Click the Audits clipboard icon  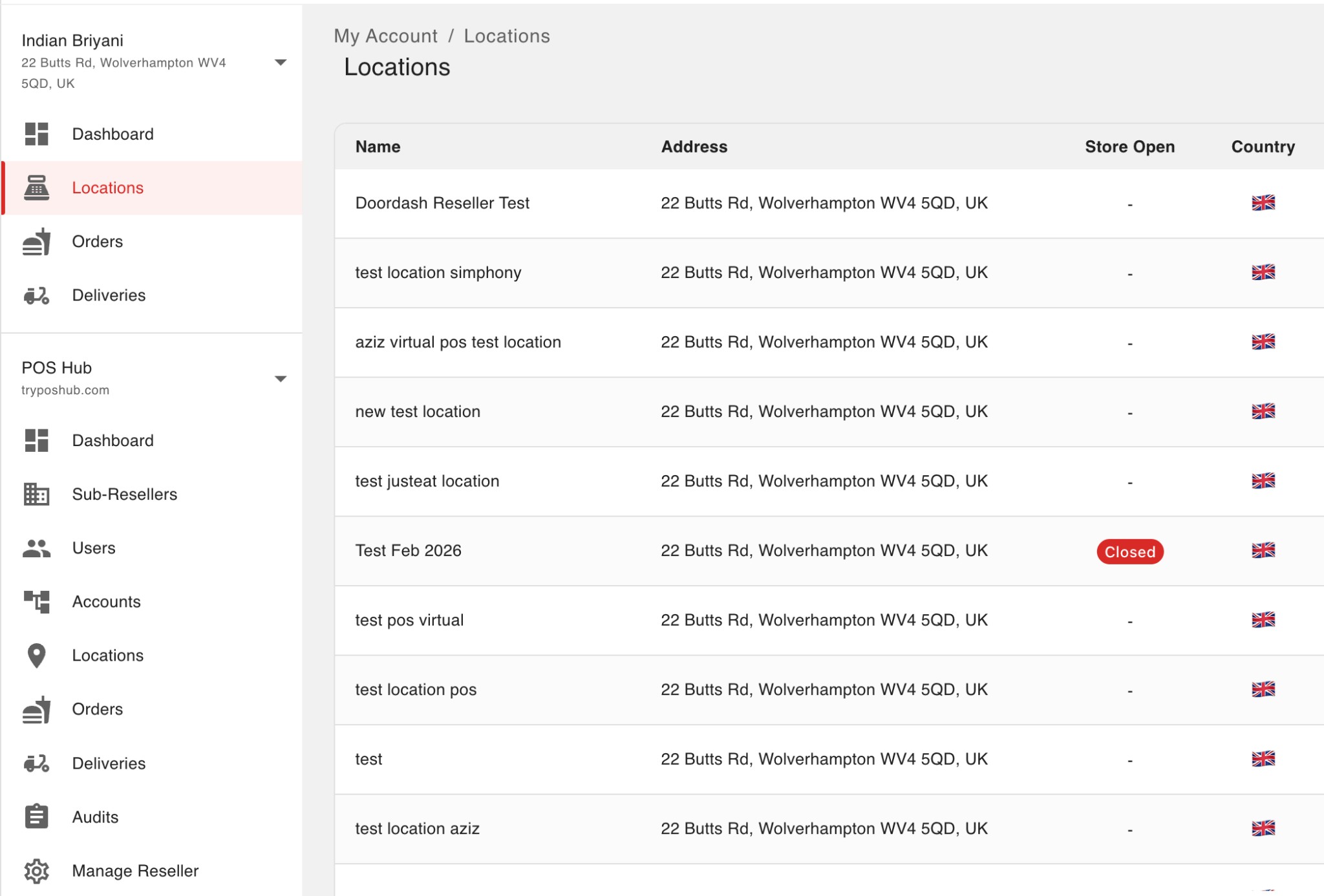(x=36, y=816)
